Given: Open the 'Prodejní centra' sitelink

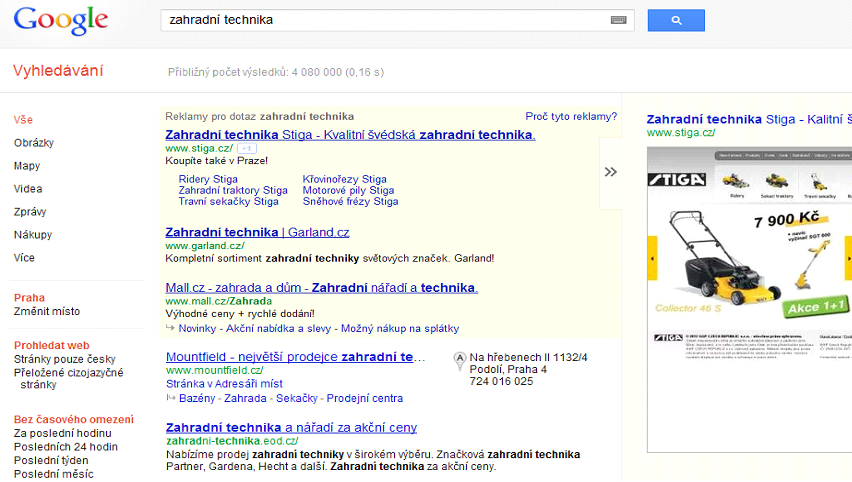Looking at the screenshot, I should 365,398.
